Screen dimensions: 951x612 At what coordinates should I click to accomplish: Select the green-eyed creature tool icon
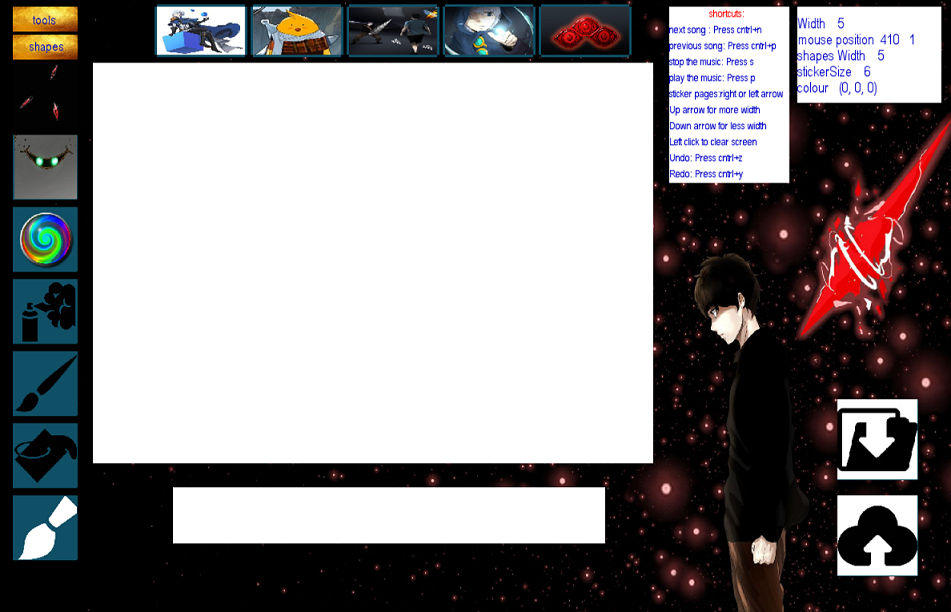point(45,167)
